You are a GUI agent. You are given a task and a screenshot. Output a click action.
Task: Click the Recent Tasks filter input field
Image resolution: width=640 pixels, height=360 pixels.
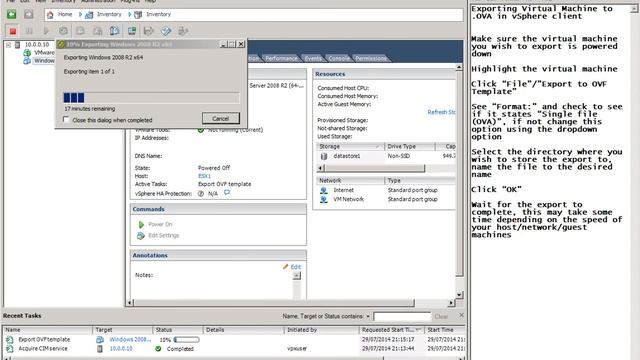click(x=402, y=317)
